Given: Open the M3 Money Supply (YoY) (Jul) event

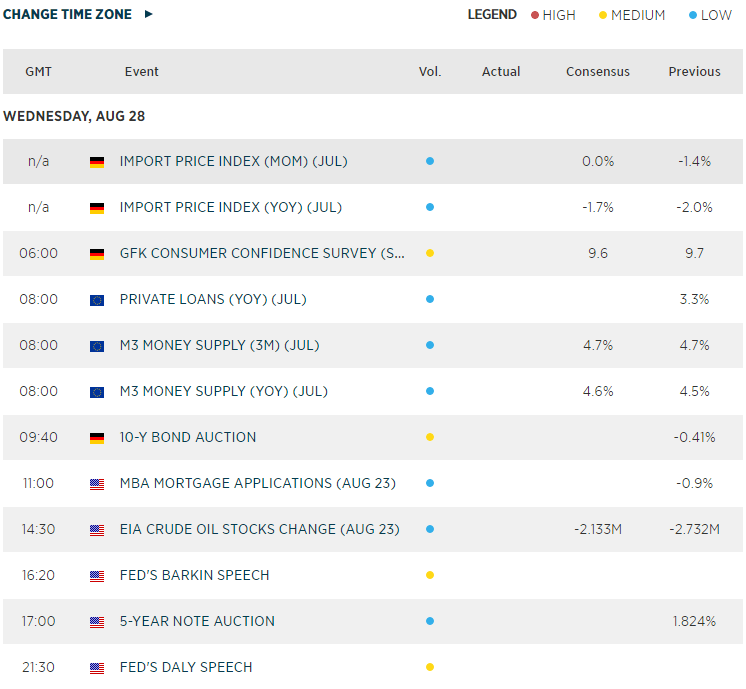Looking at the screenshot, I should pyautogui.click(x=224, y=391).
